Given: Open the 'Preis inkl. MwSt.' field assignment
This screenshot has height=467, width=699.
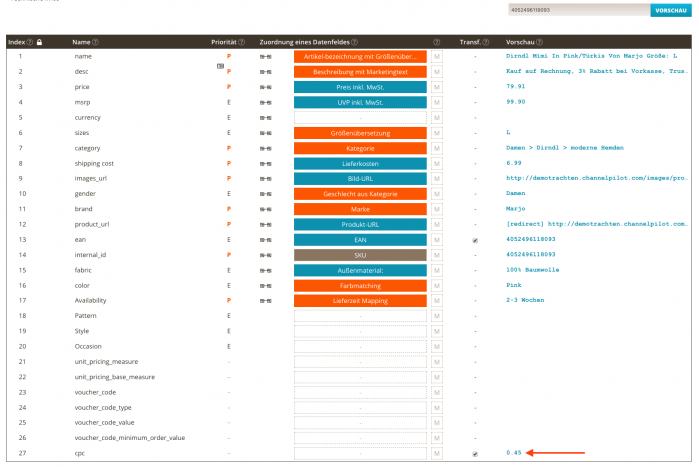Looking at the screenshot, I should [360, 87].
